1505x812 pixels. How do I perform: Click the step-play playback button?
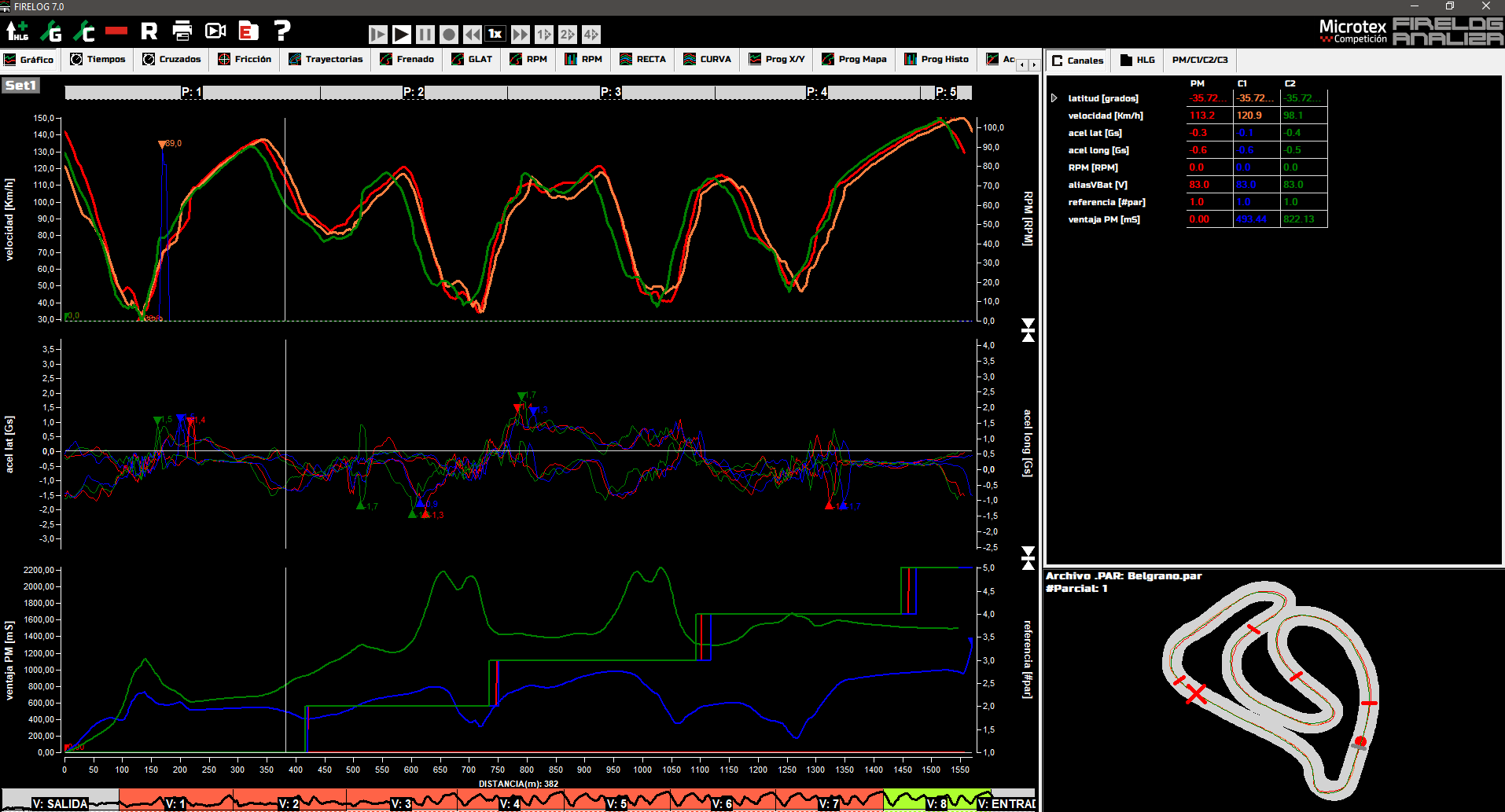click(x=378, y=35)
